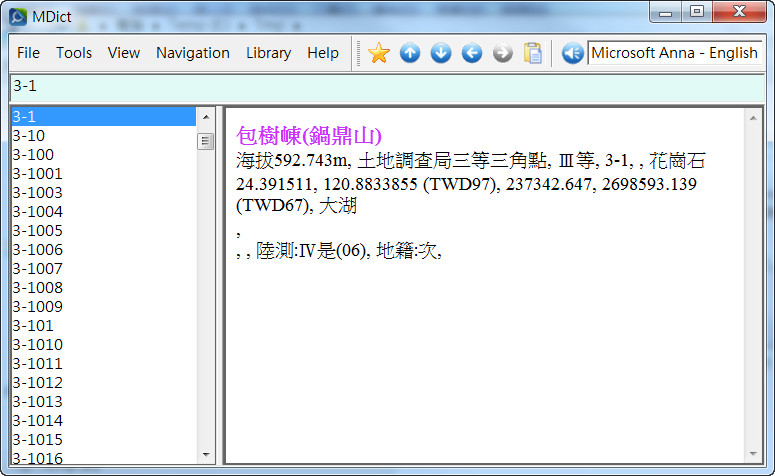Go back with the left arrow icon

(472, 53)
